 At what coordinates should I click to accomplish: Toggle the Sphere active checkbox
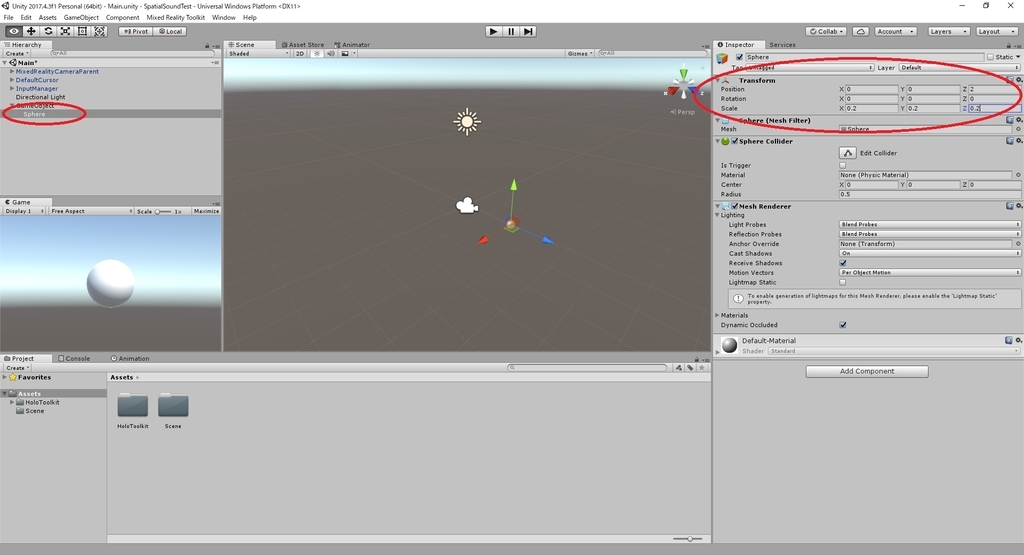coord(739,57)
